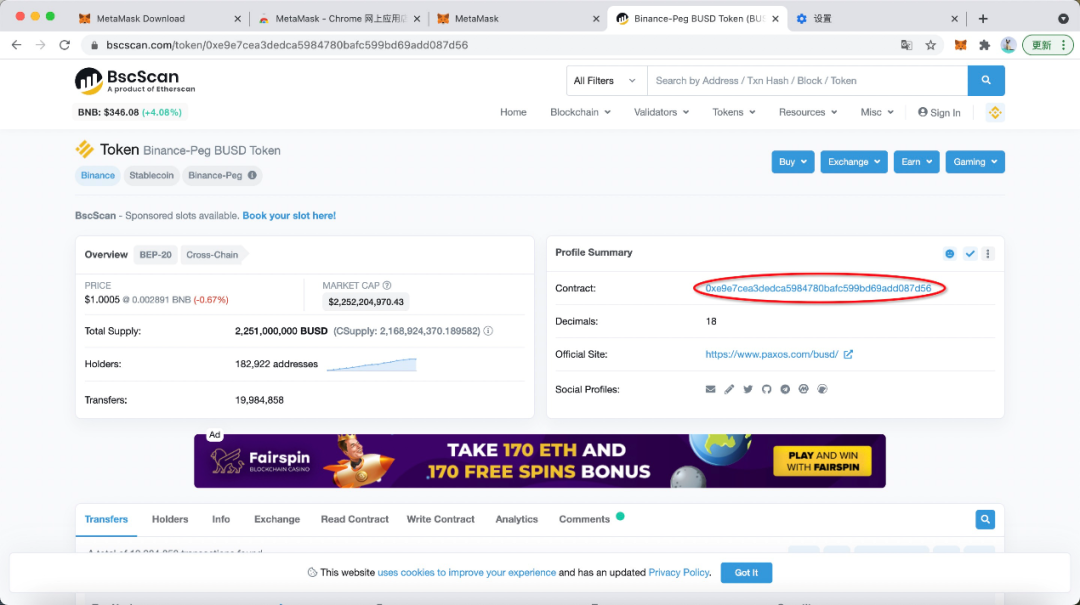
Task: Switch to the Holders tab
Action: coord(170,520)
